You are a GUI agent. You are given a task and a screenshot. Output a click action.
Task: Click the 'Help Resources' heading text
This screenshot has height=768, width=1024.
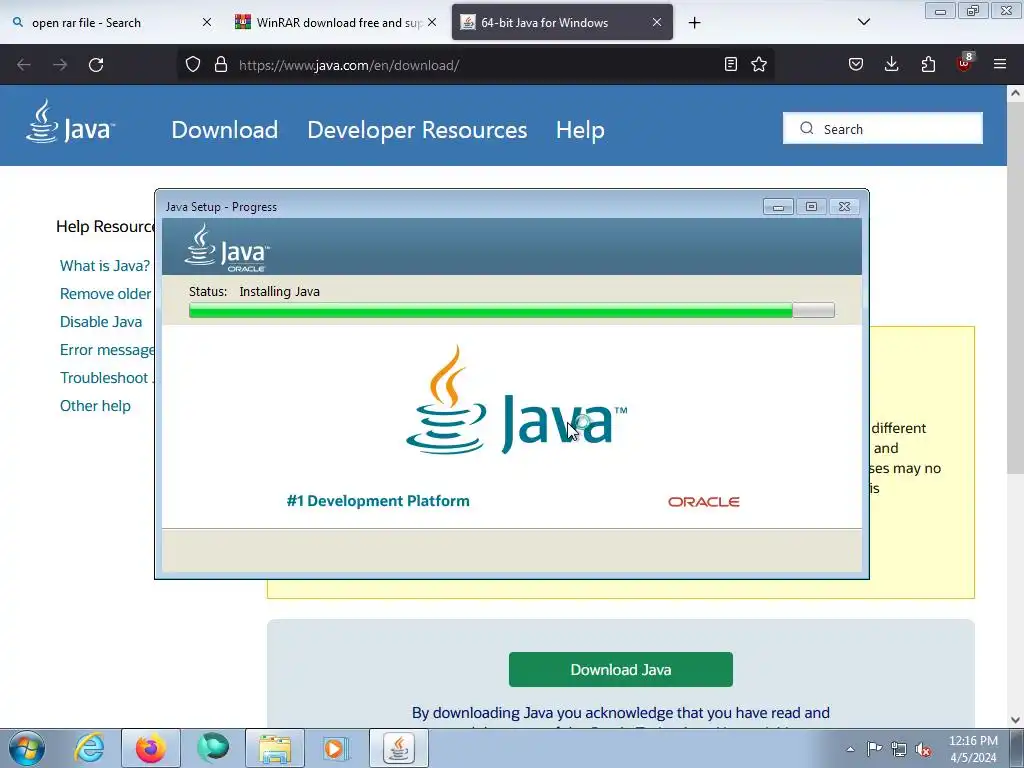(x=105, y=227)
